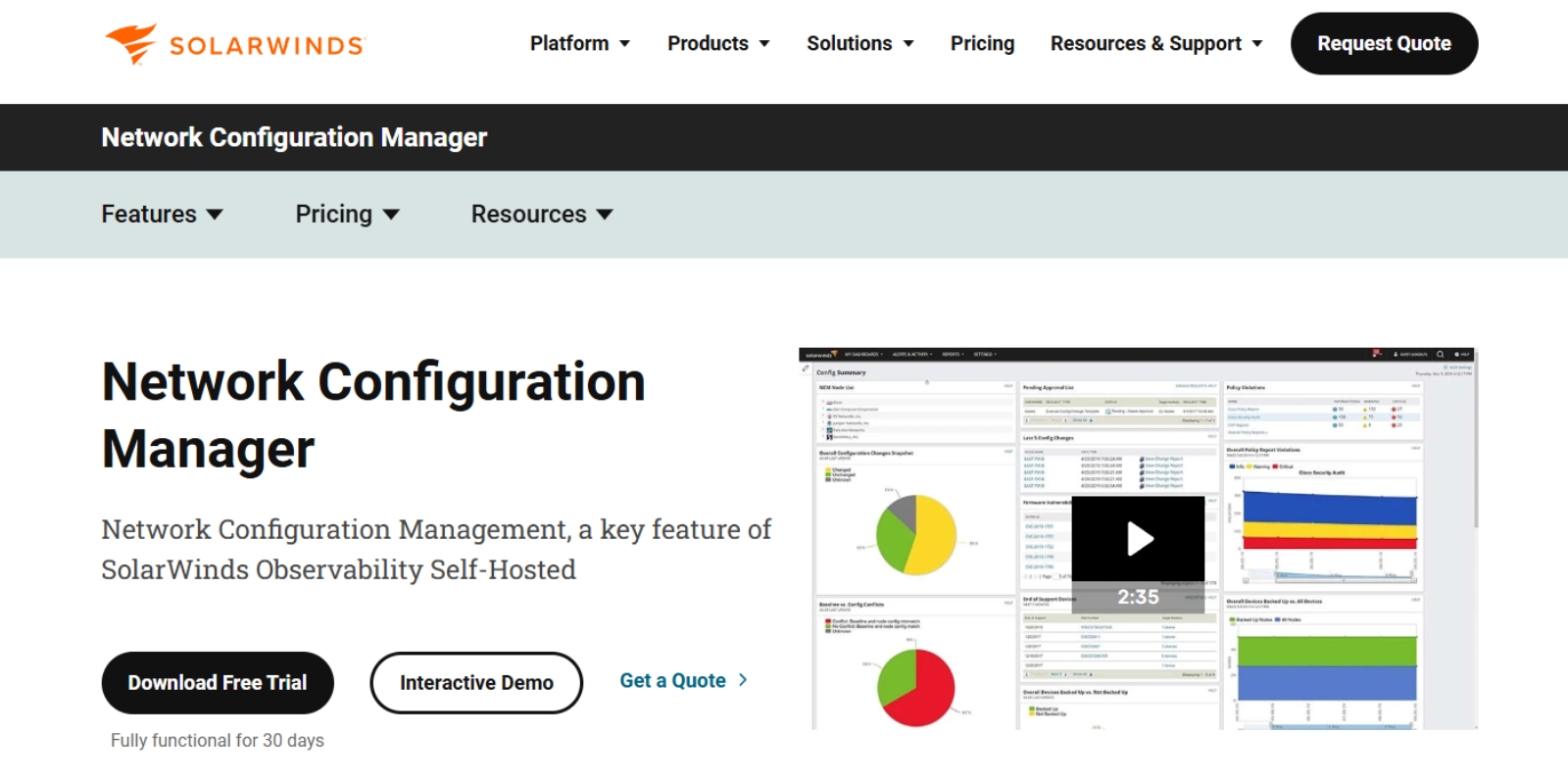Expand the Resources dropdown triangle
The width and height of the screenshot is (1568, 784).
pos(605,215)
